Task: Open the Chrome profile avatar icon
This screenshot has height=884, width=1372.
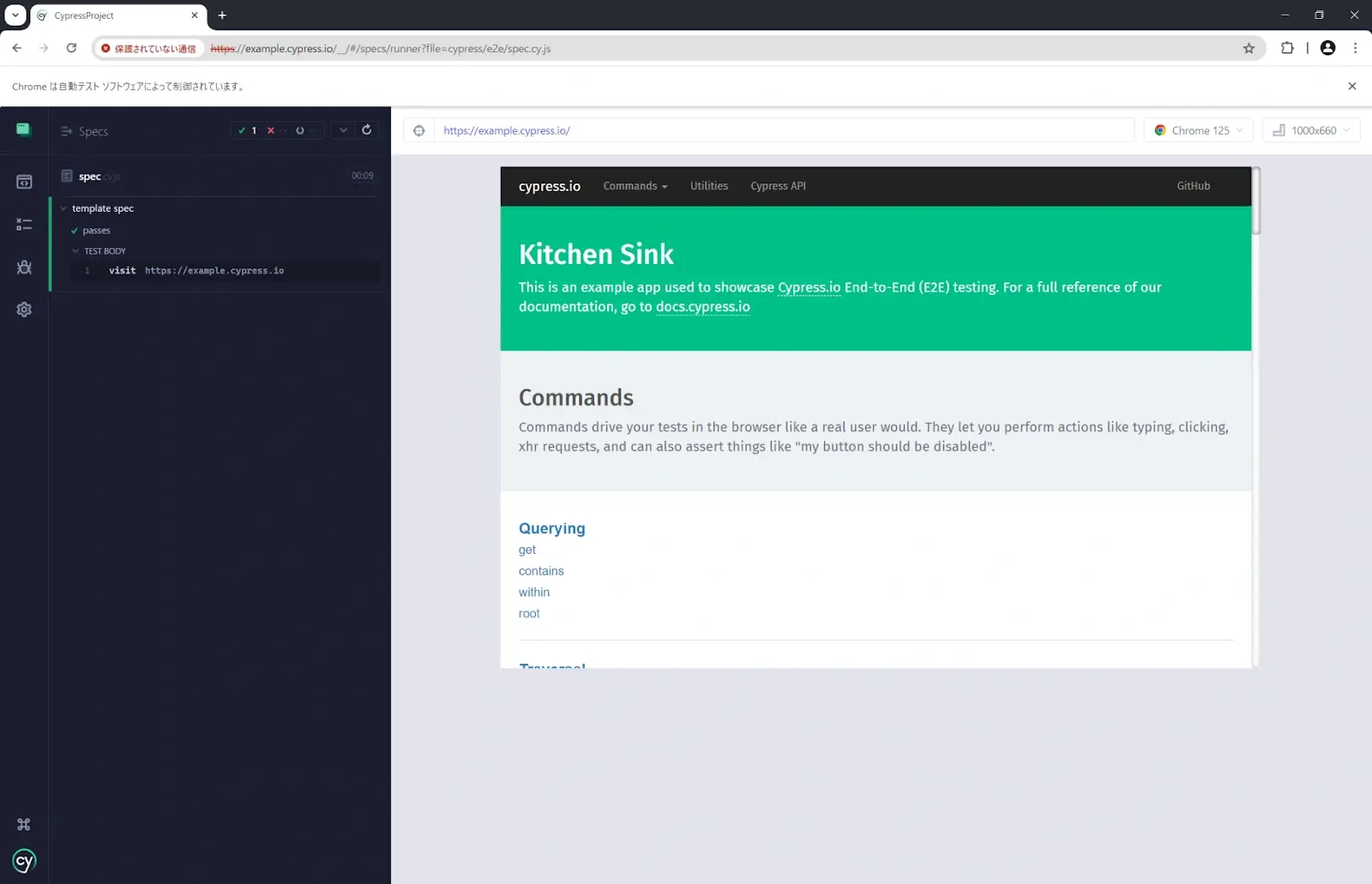Action: tap(1327, 48)
